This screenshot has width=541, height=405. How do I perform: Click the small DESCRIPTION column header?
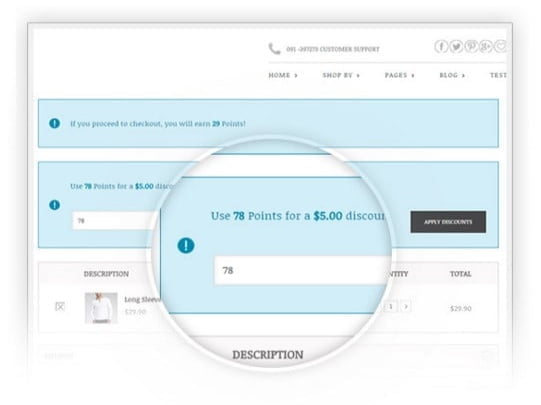[106, 274]
